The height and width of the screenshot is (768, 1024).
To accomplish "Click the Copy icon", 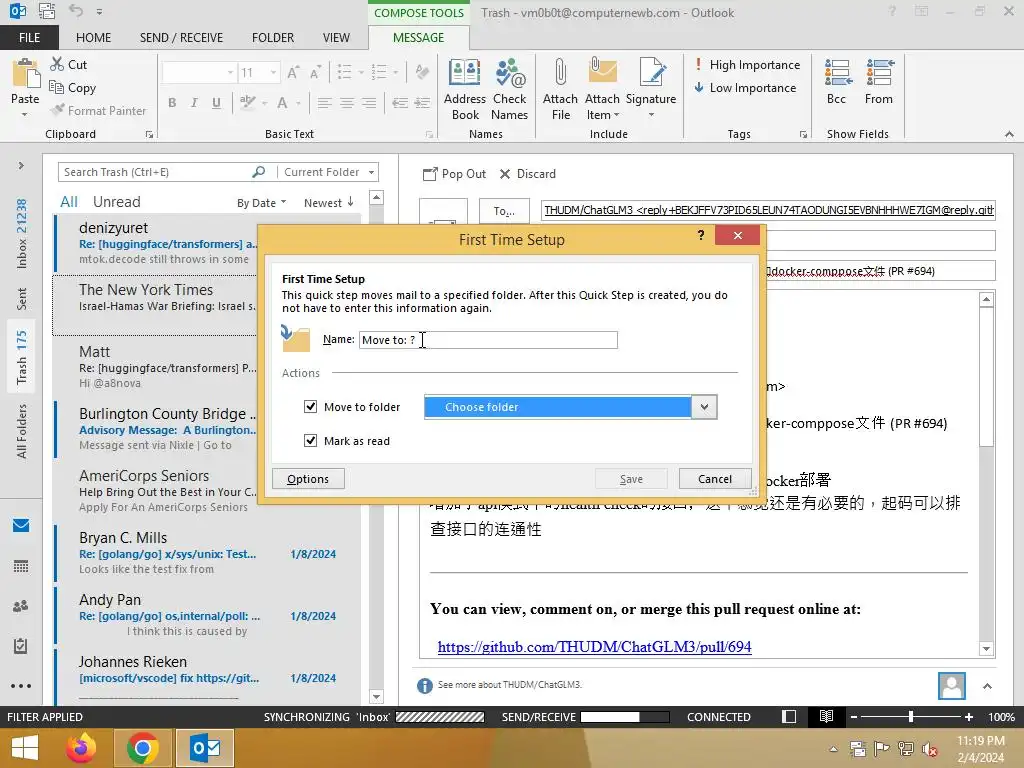I will 57,86.
